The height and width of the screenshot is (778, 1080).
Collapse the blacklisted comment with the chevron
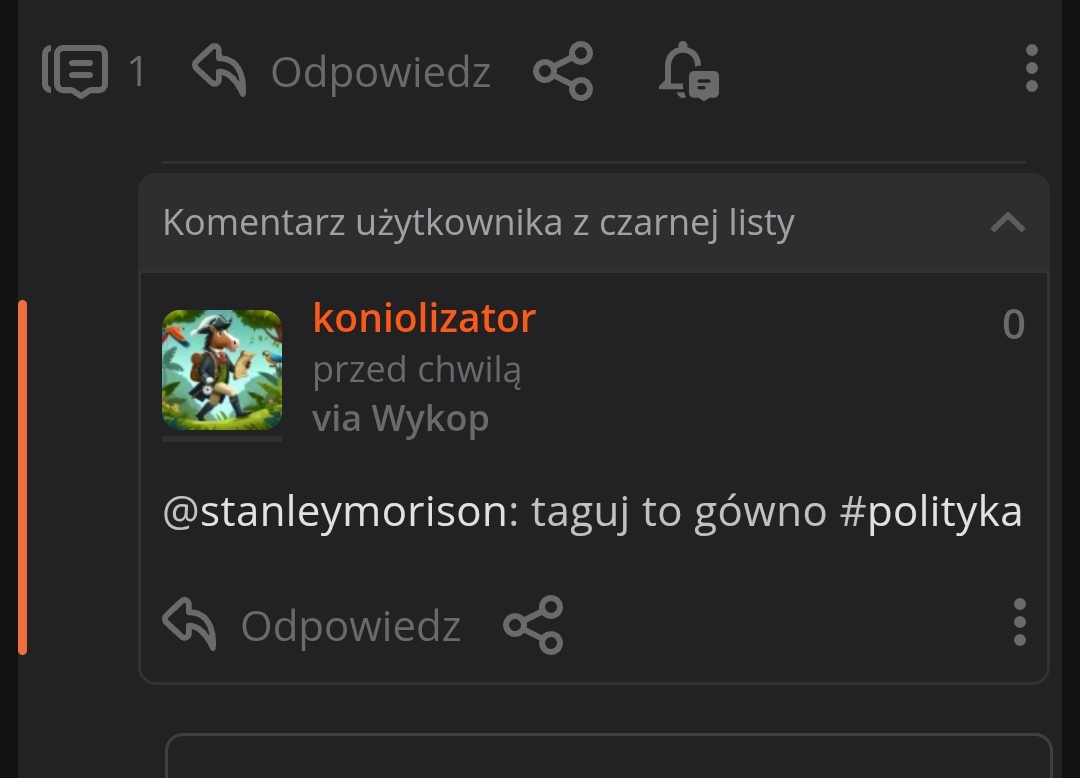click(1007, 223)
